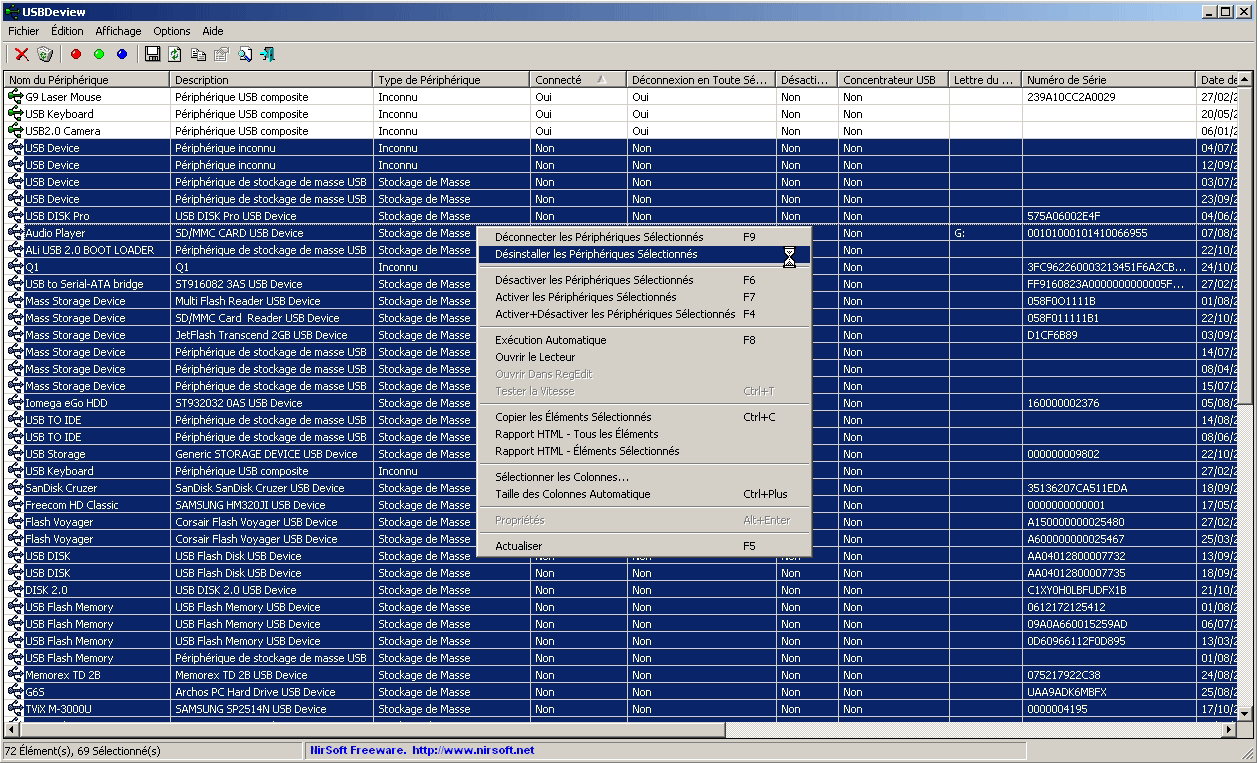Copy selected items using the toolbar icon

pyautogui.click(x=198, y=54)
